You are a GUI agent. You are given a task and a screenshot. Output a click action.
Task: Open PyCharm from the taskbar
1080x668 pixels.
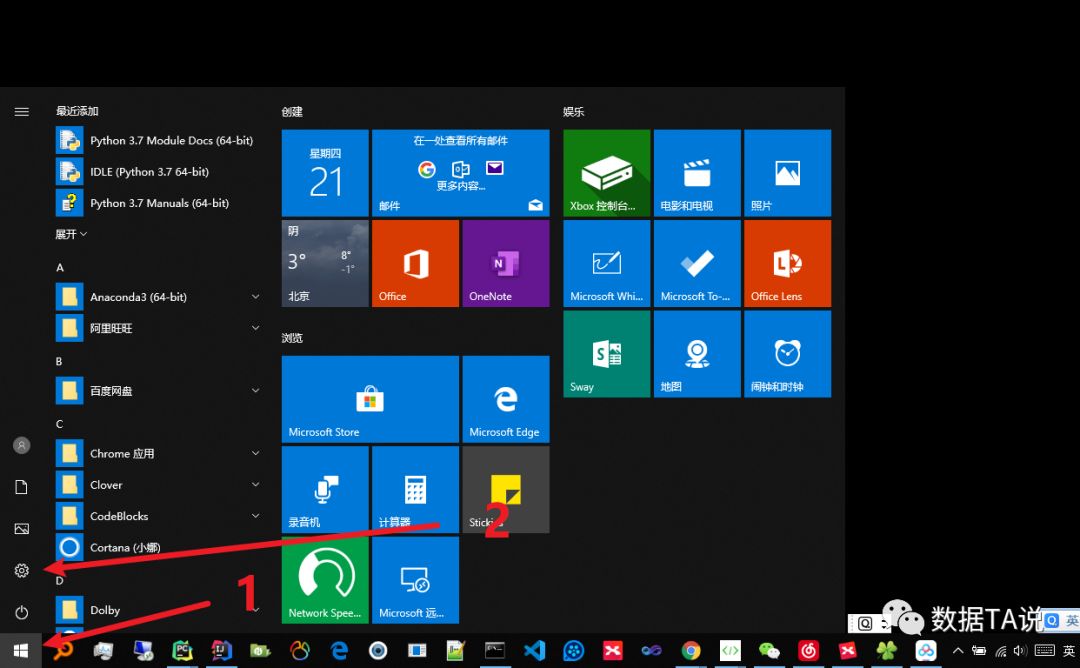pos(182,650)
